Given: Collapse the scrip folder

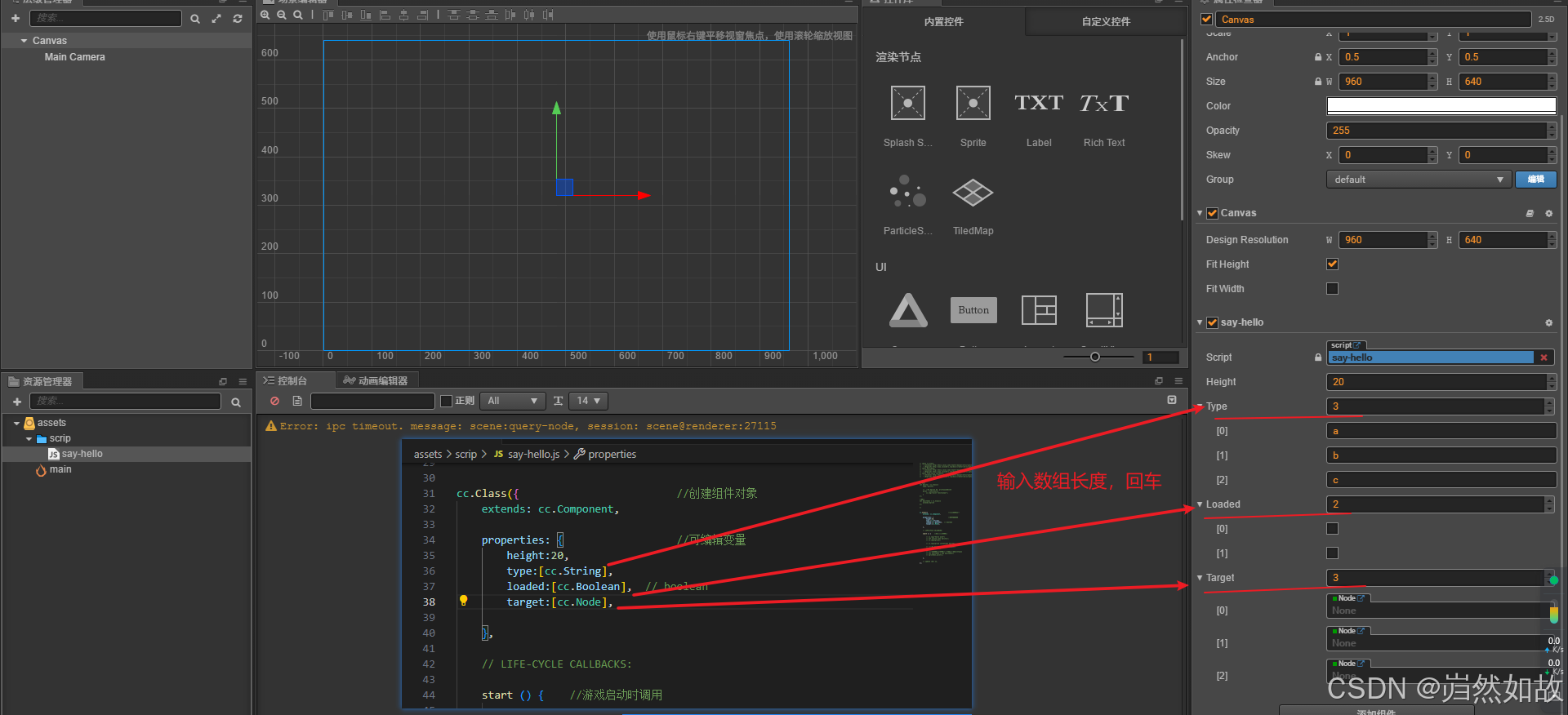Looking at the screenshot, I should click(29, 438).
